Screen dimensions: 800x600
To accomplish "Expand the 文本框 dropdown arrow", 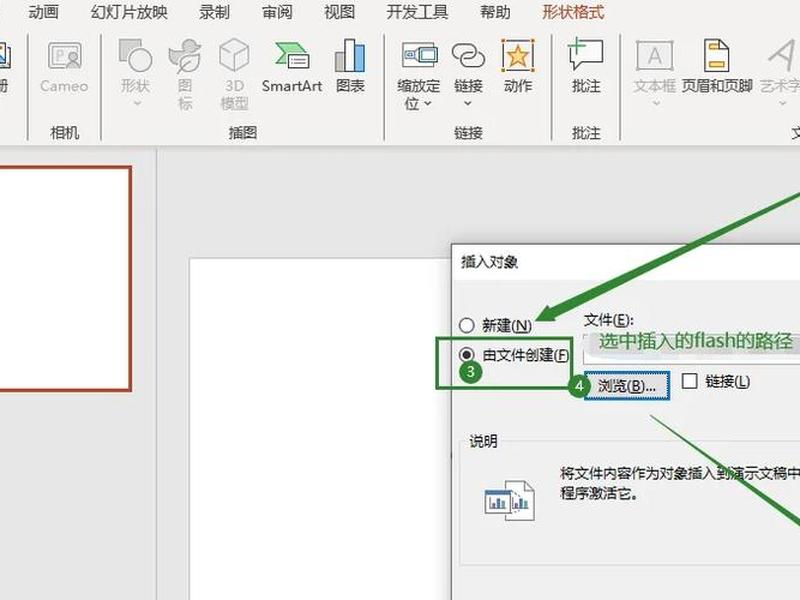I will [657, 104].
